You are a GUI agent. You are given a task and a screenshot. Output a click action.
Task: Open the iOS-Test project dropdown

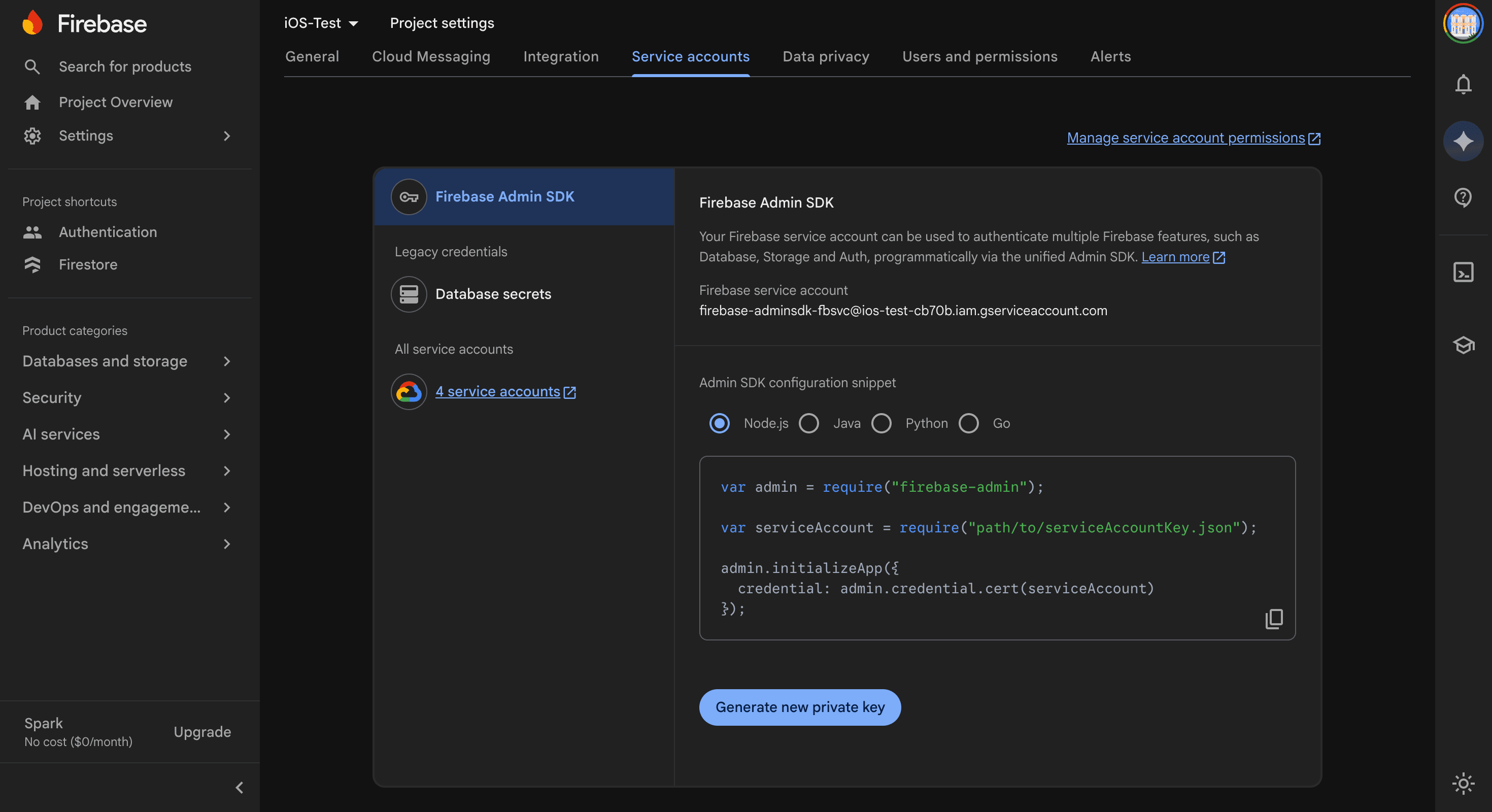321,23
